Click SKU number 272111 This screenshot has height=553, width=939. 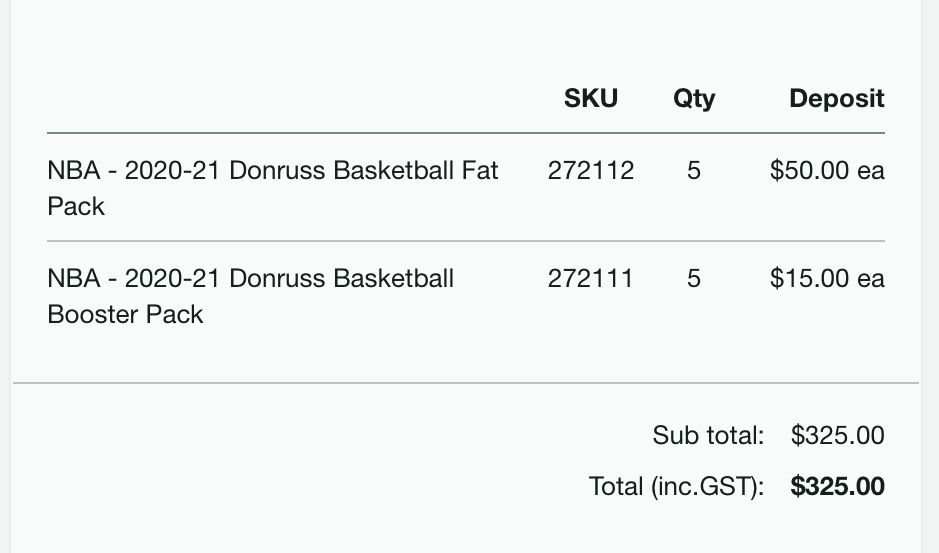point(590,279)
